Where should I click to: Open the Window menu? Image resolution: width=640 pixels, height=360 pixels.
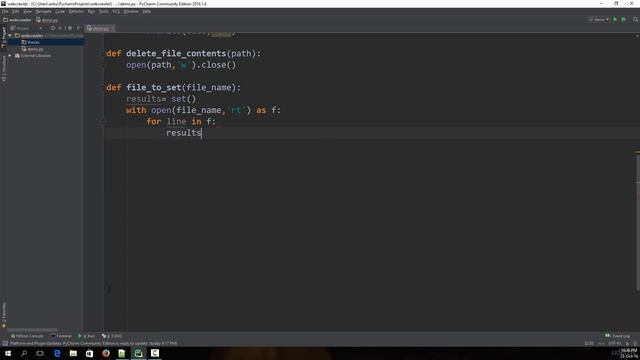[x=131, y=11]
